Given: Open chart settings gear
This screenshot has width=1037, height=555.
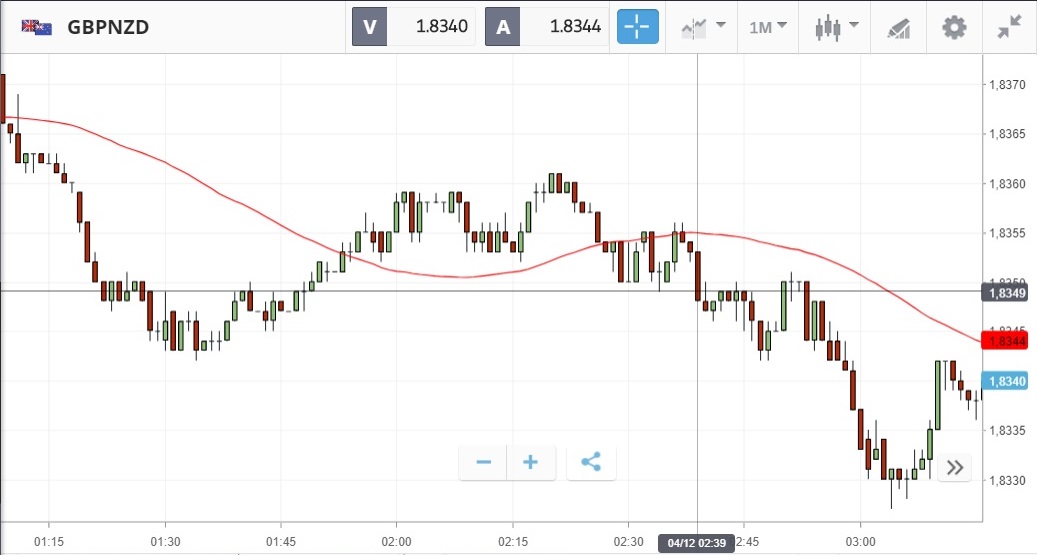Looking at the screenshot, I should [955, 27].
